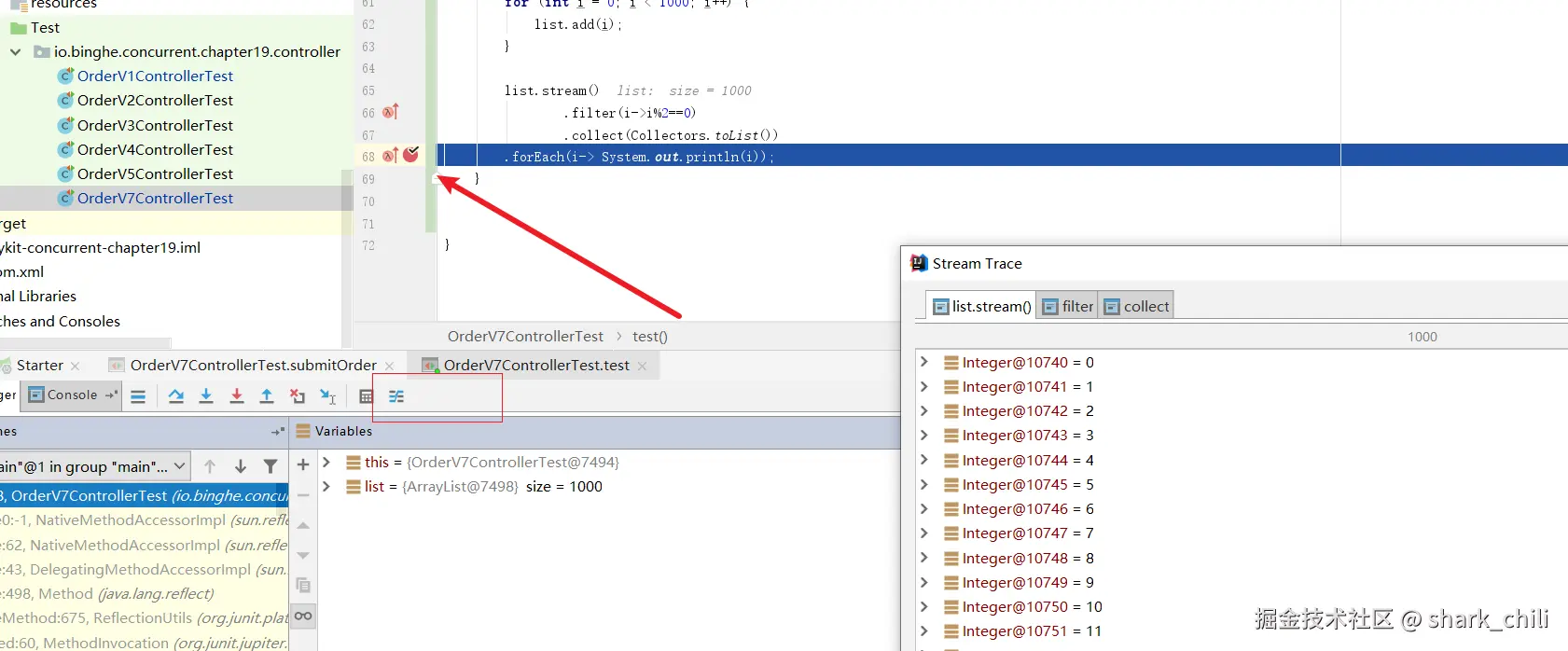Select the Test folder in project tree

35,28
